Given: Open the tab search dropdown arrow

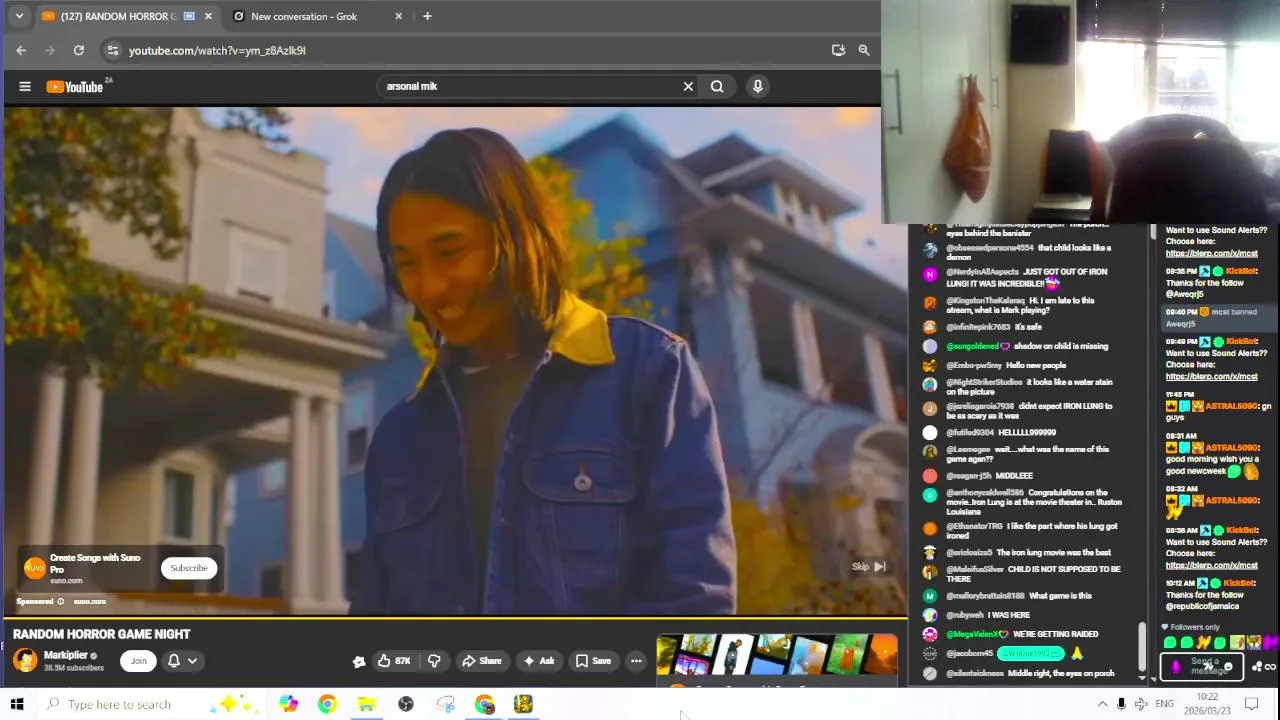Looking at the screenshot, I should click(18, 16).
